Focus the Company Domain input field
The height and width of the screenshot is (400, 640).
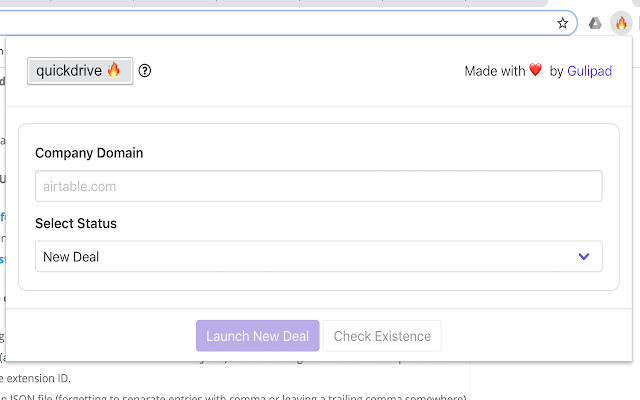tap(319, 186)
